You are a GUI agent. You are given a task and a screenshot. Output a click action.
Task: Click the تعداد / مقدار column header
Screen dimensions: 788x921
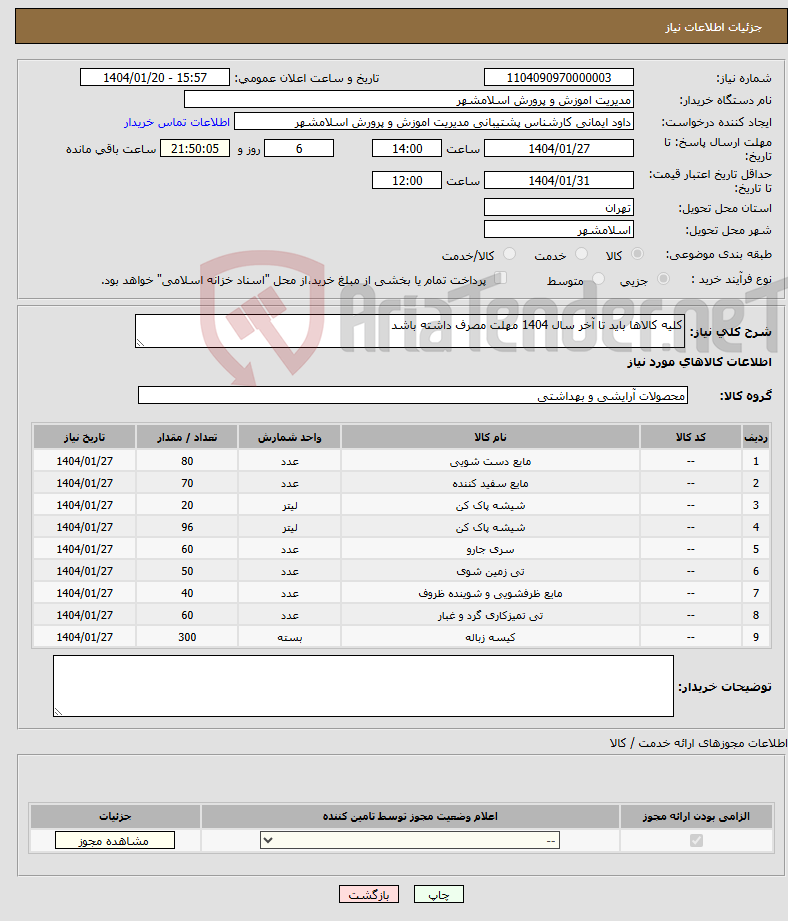pos(187,438)
